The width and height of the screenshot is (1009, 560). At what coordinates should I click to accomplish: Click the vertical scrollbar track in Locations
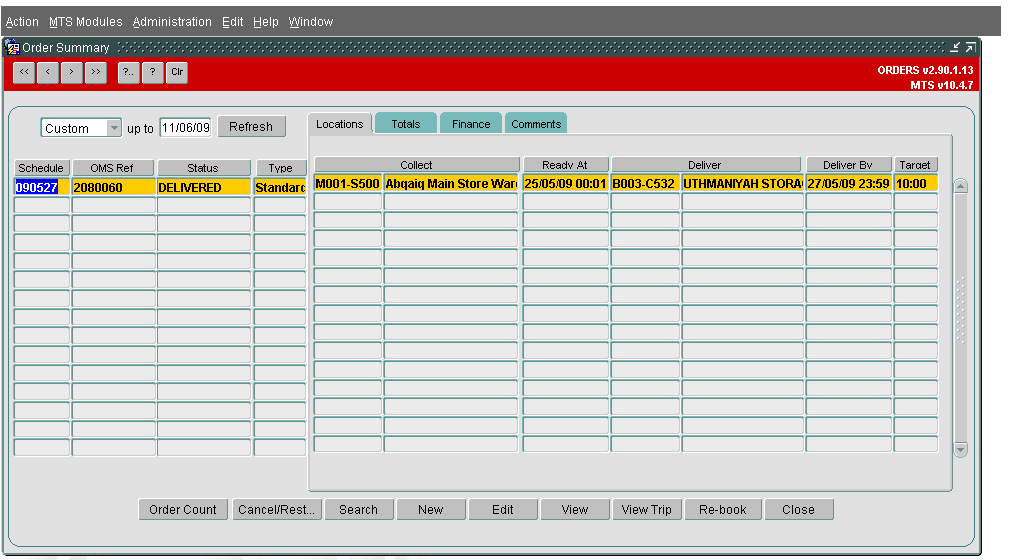point(961,318)
